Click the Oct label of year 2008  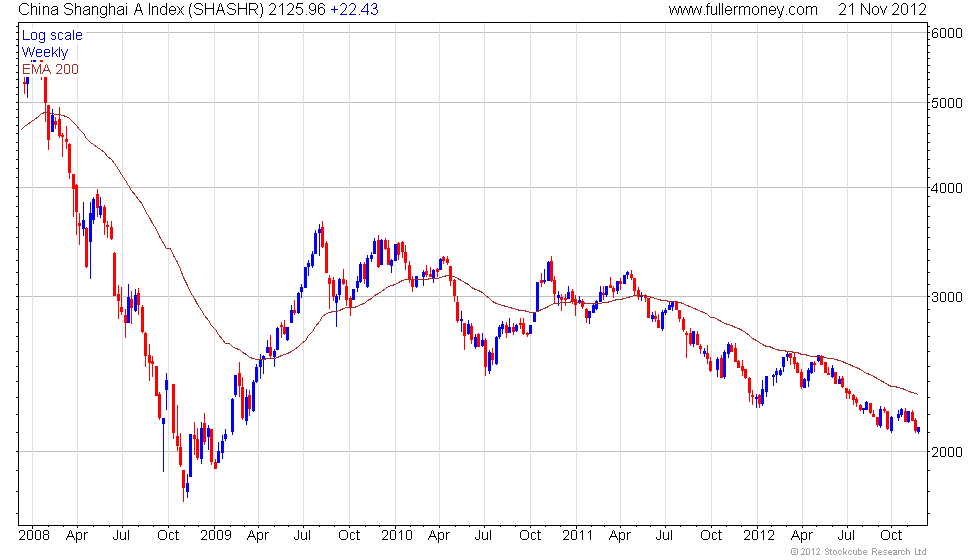(x=168, y=536)
